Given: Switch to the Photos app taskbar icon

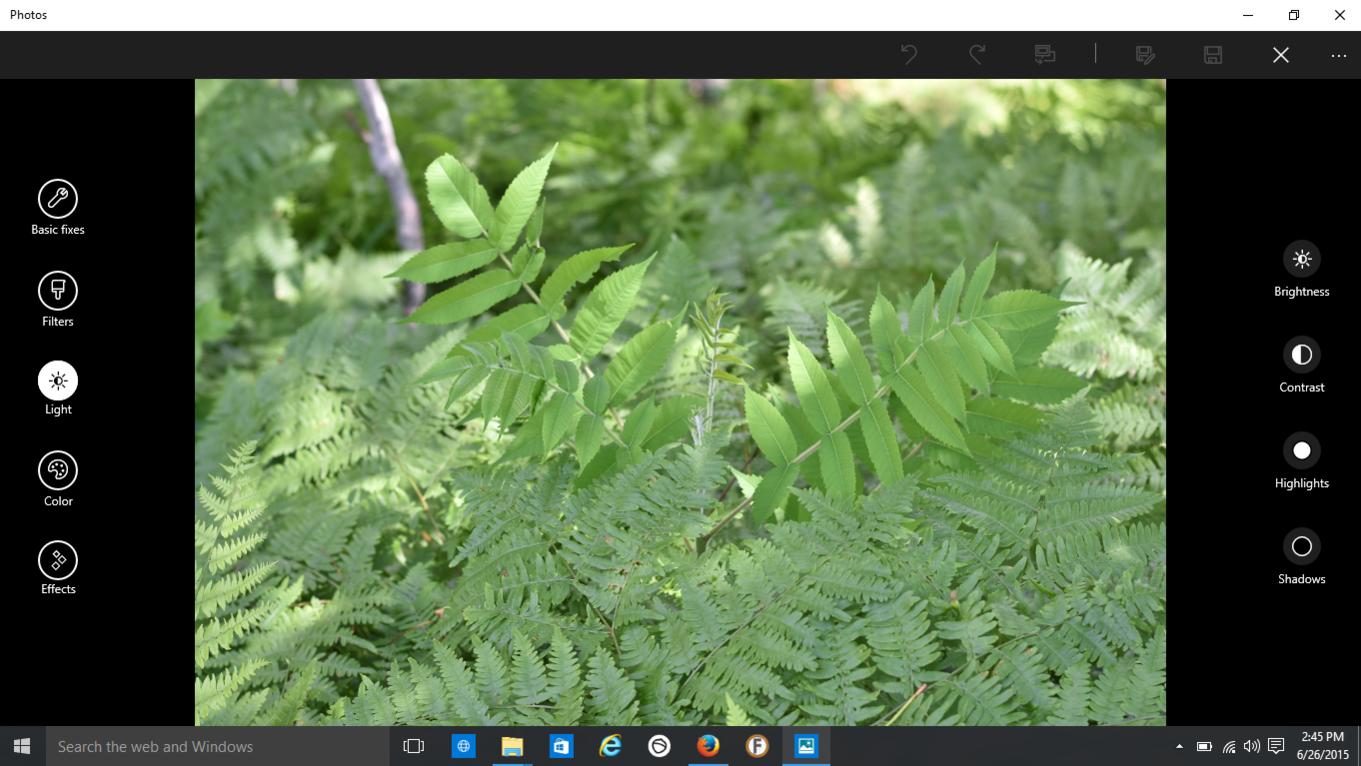Looking at the screenshot, I should point(806,746).
